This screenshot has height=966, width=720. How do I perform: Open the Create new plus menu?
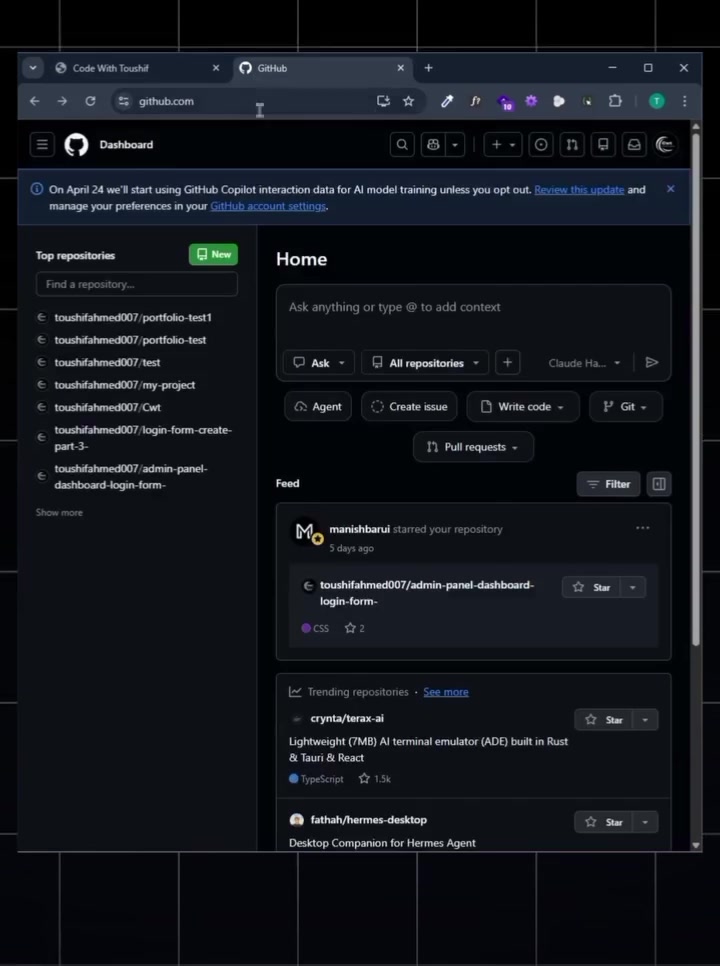[503, 145]
